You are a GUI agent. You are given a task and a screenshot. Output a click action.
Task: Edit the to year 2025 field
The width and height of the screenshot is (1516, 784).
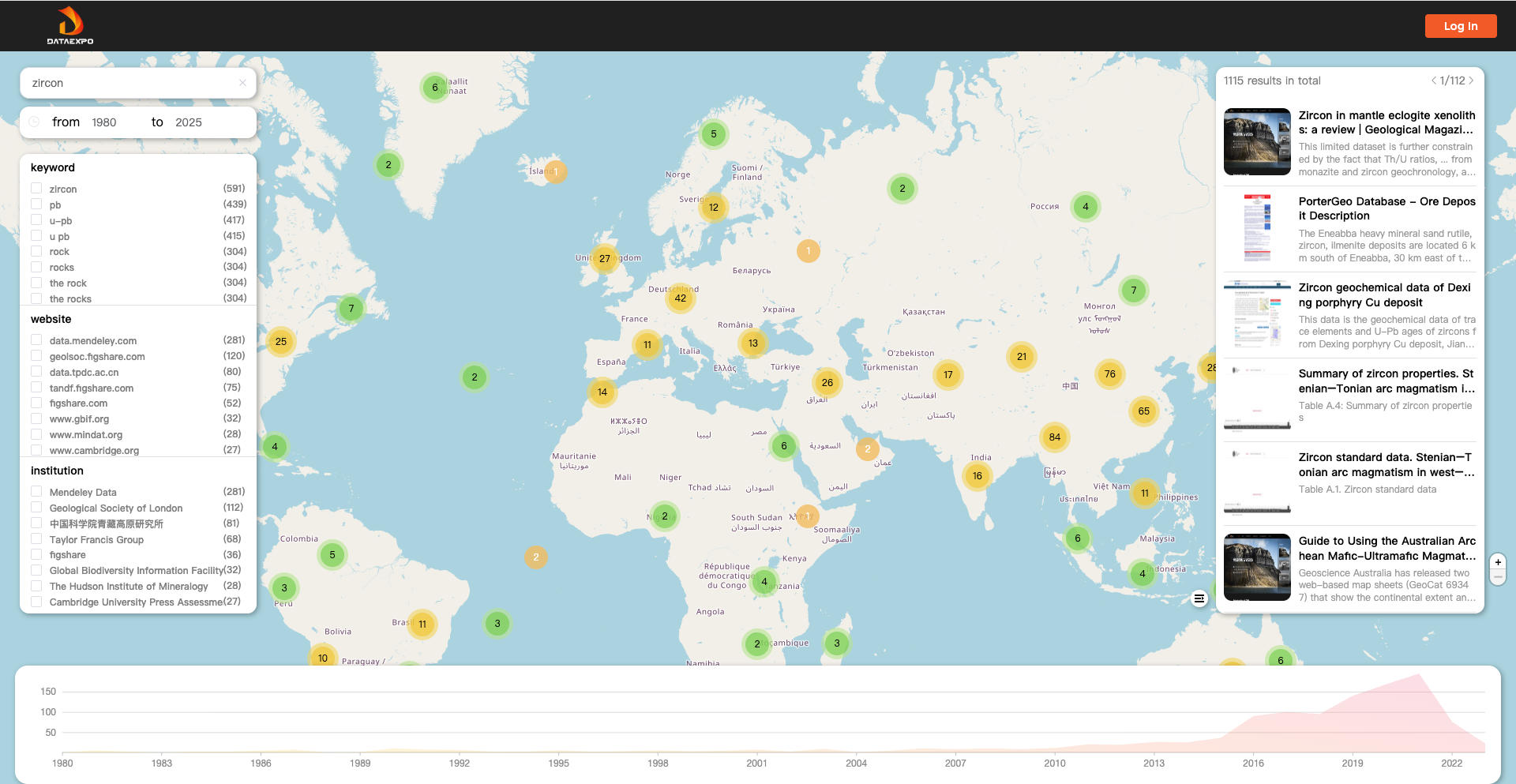(x=189, y=122)
